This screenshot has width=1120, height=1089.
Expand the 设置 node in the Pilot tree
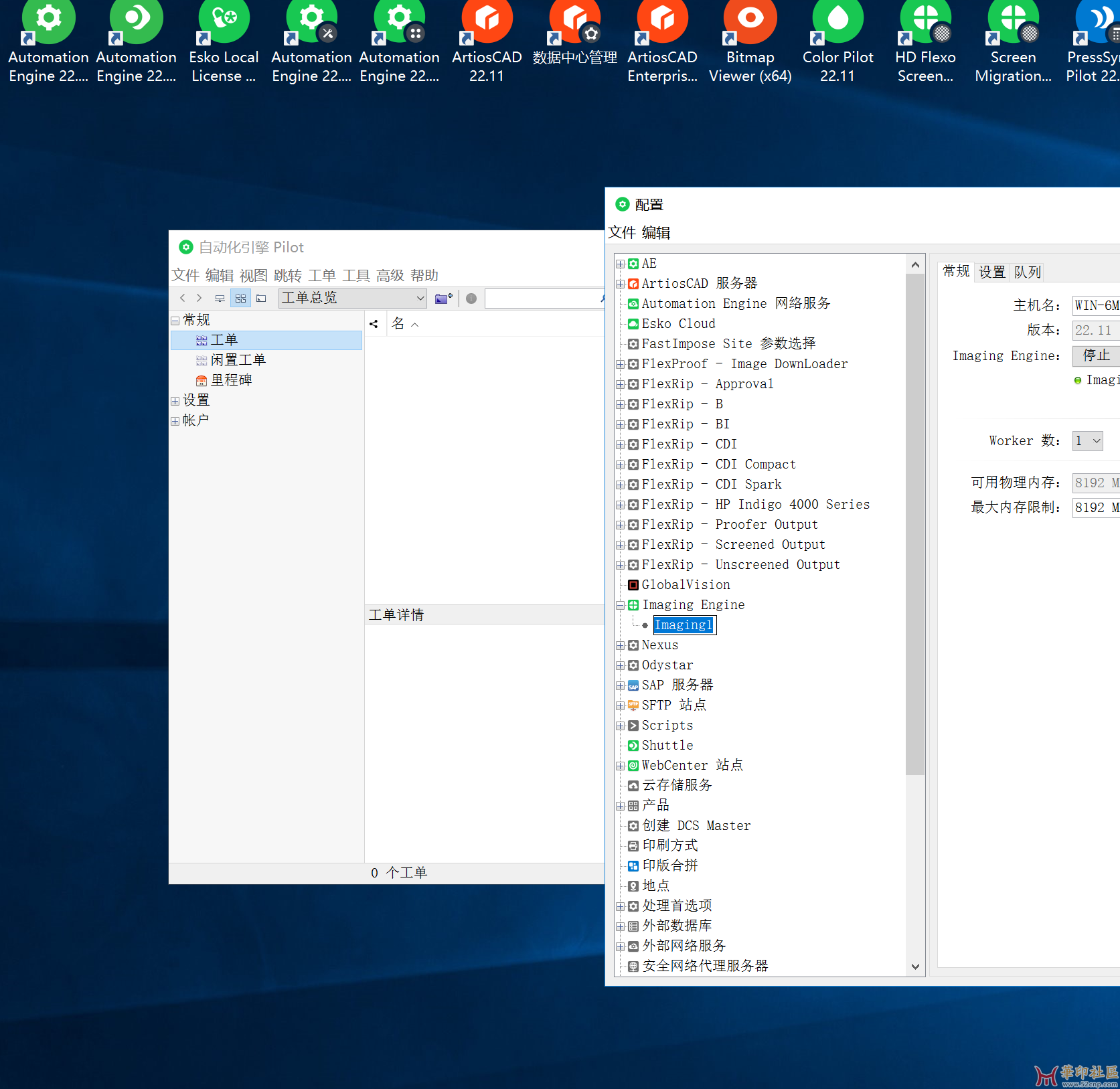[x=175, y=401]
